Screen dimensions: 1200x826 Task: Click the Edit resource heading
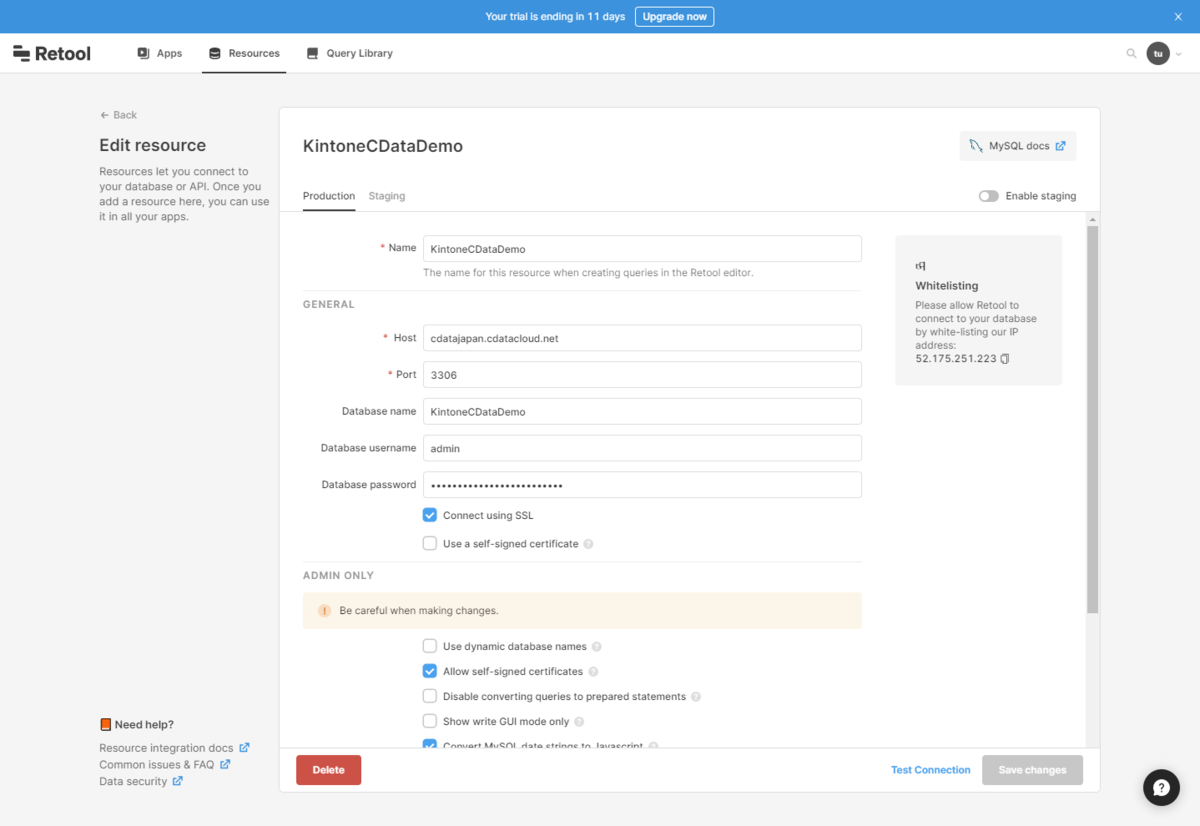(153, 145)
